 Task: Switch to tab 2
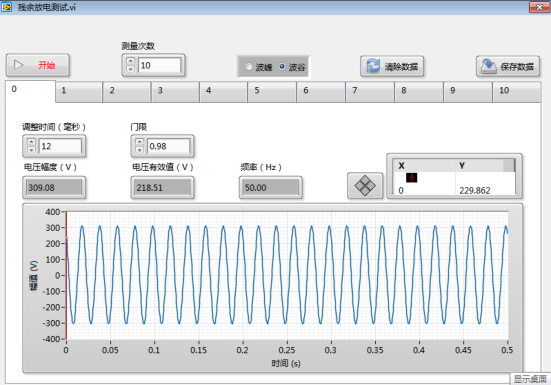[127, 92]
